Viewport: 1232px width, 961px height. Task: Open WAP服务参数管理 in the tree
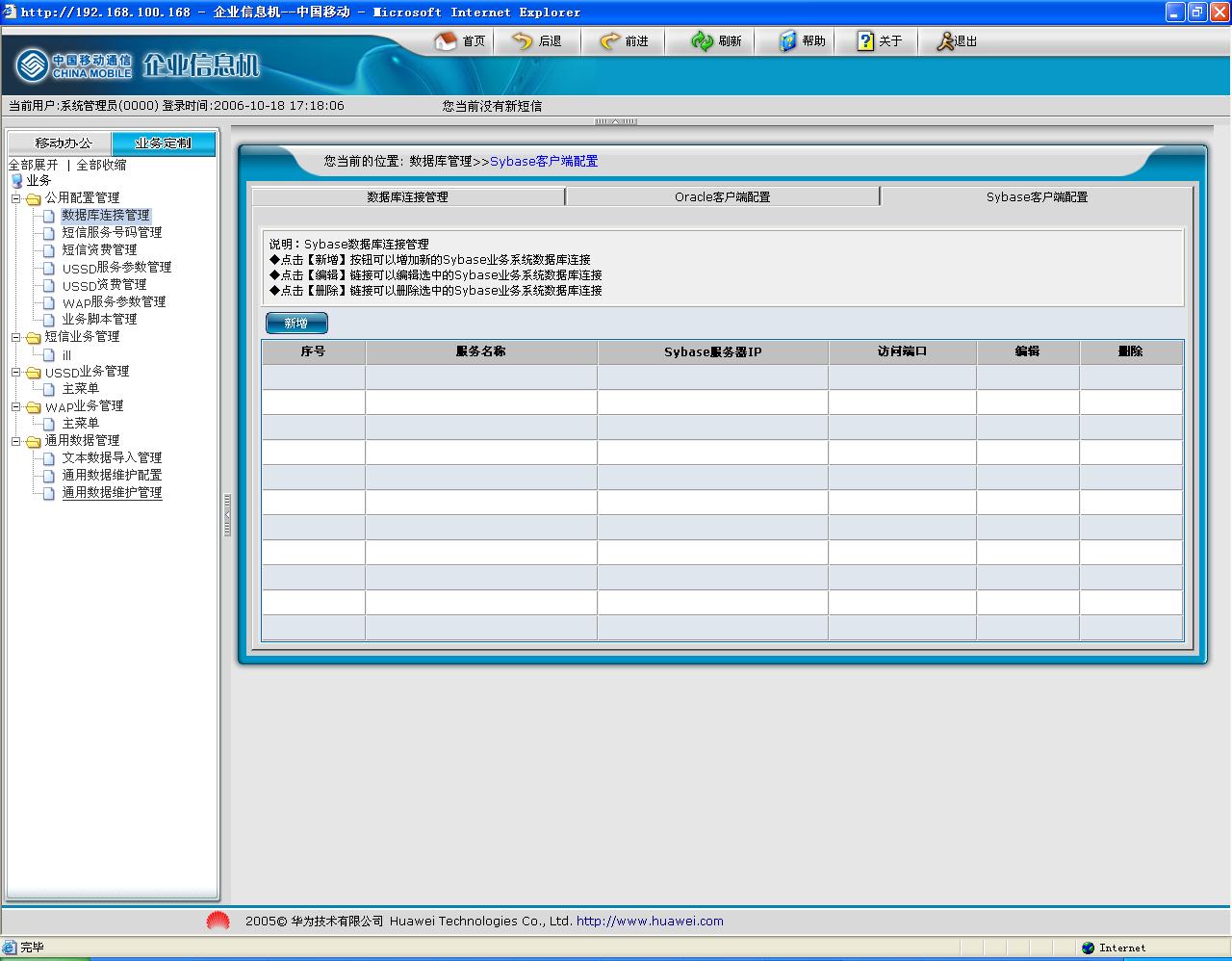tap(114, 302)
